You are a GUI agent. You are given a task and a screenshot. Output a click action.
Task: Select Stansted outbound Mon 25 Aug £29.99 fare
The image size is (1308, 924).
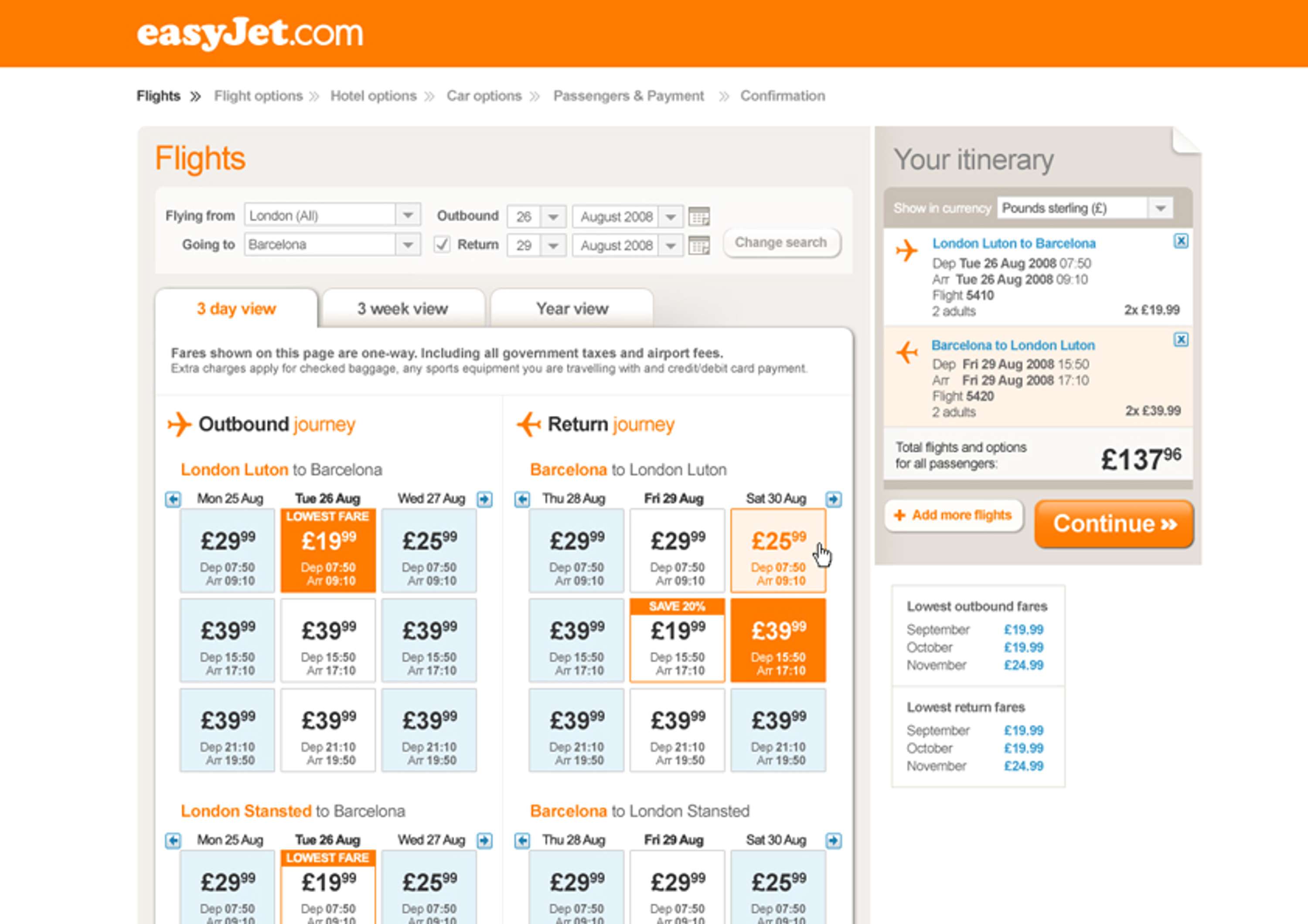pos(227,887)
